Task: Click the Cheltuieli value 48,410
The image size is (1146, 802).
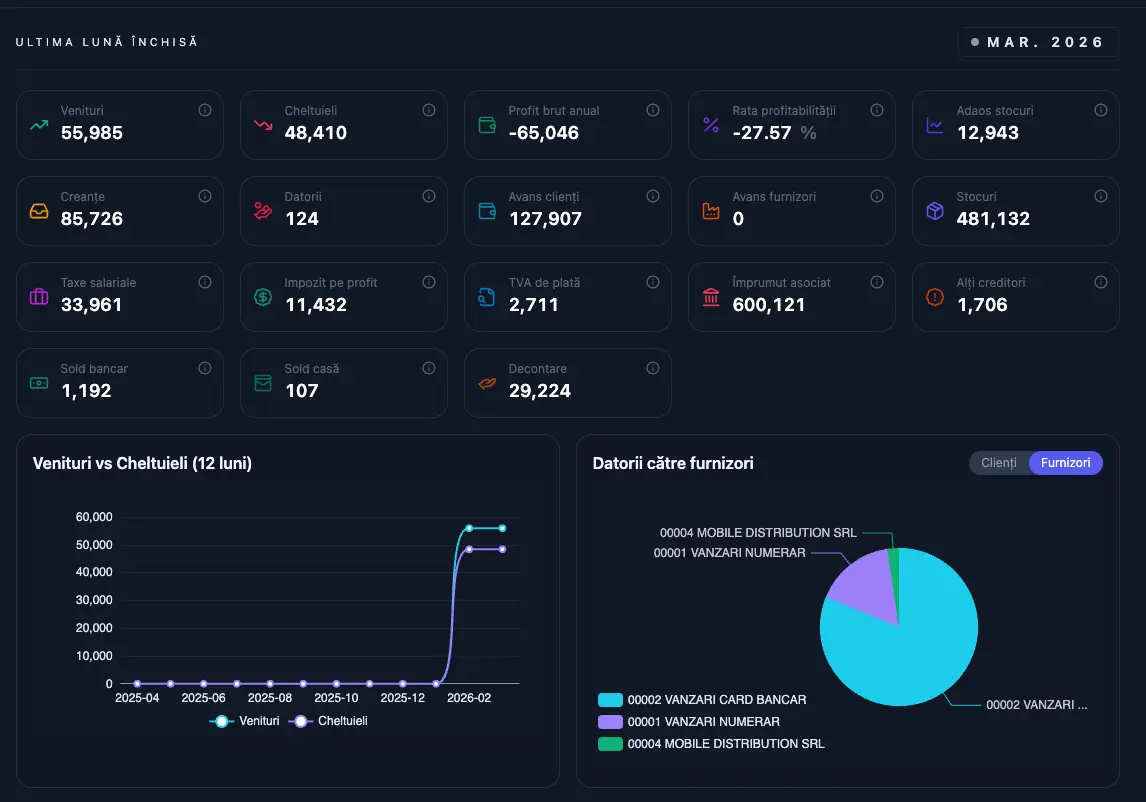Action: 316,133
